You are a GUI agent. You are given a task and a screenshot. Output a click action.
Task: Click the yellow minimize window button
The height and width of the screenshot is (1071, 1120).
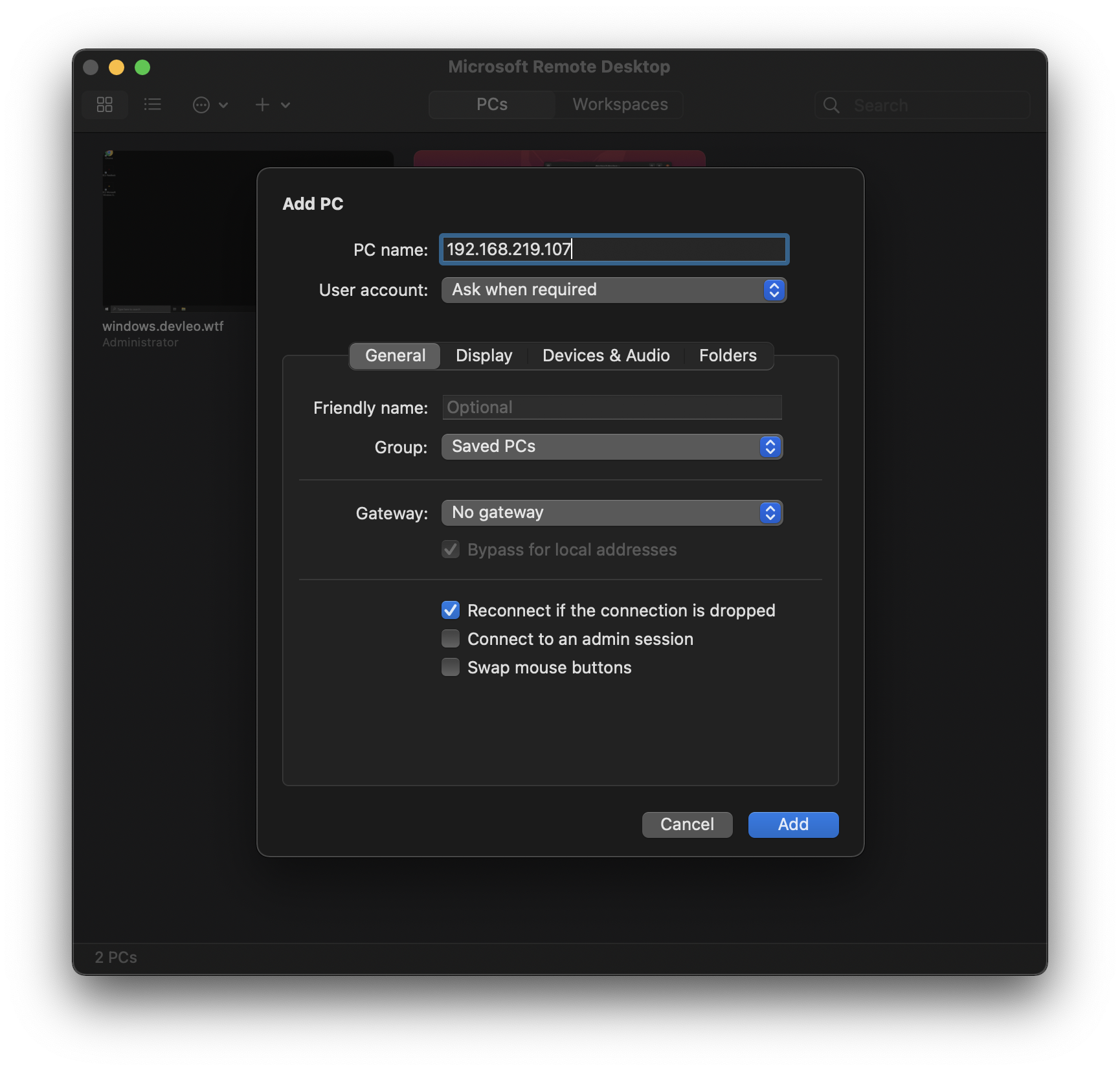click(x=117, y=67)
